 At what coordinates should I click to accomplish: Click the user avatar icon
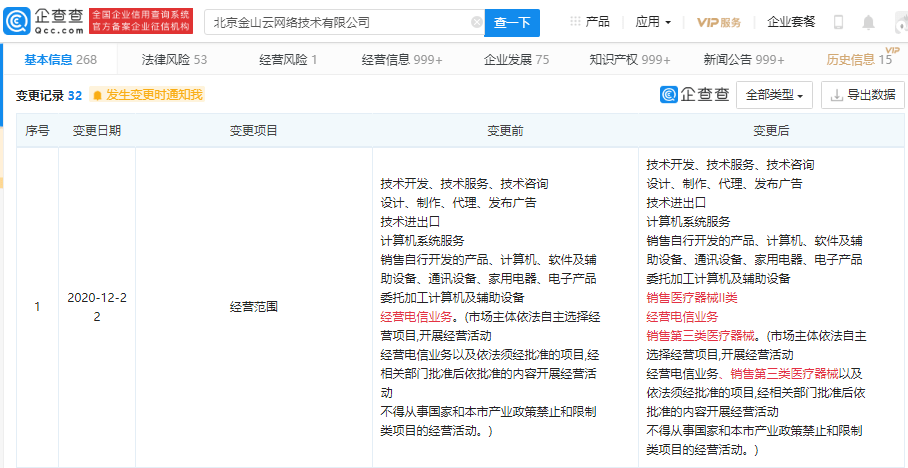(x=897, y=22)
